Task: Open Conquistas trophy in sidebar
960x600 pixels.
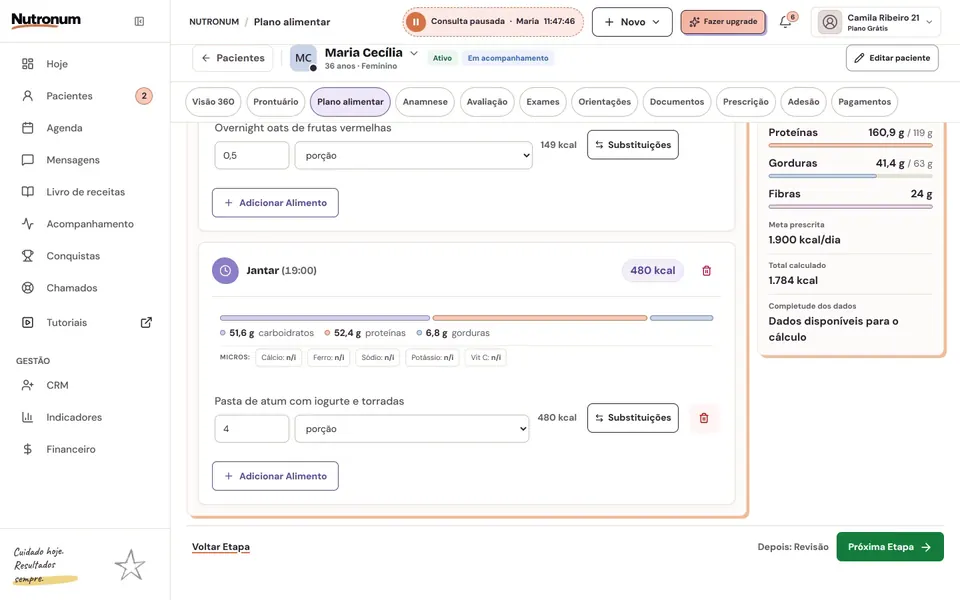Action: tap(73, 256)
